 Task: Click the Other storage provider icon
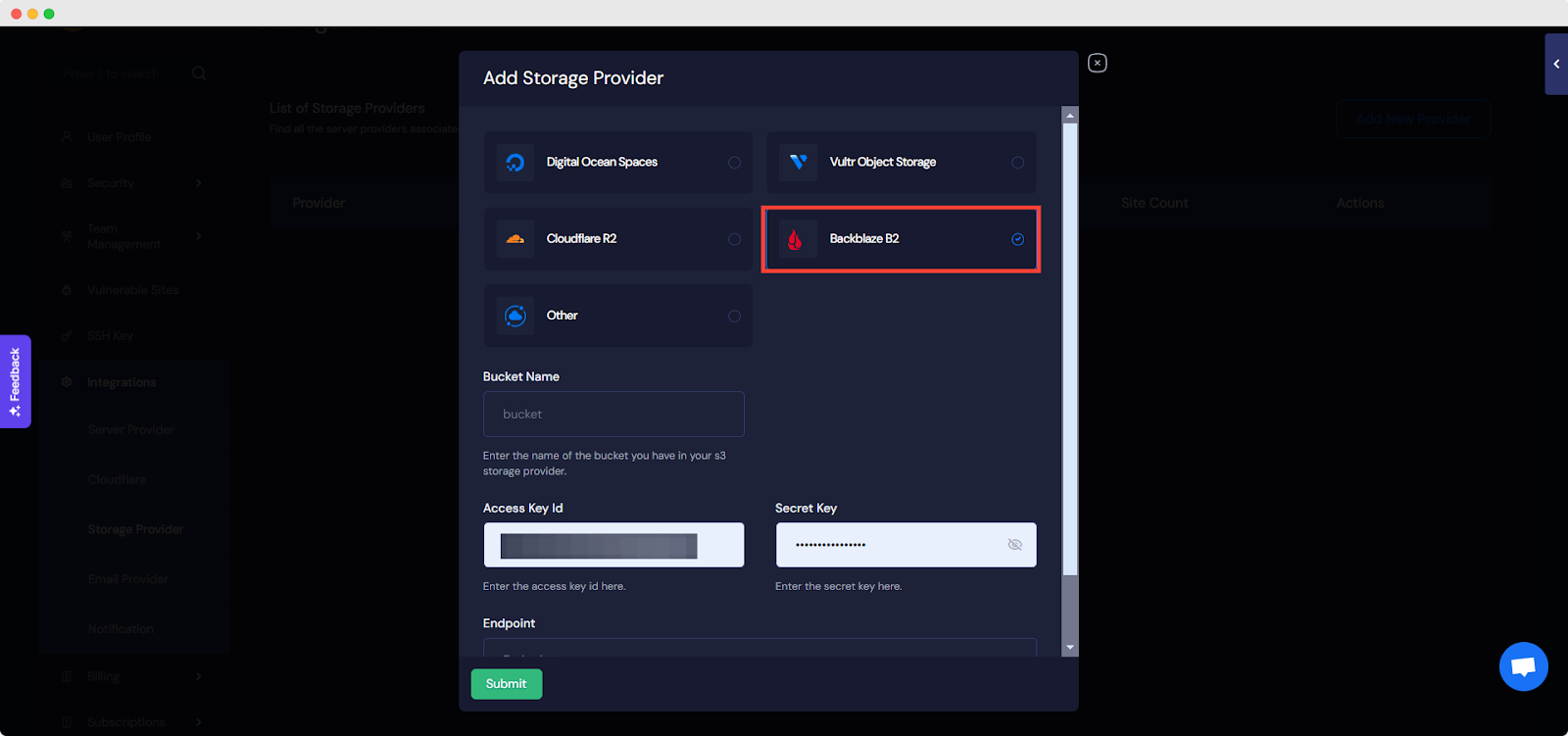pos(515,316)
